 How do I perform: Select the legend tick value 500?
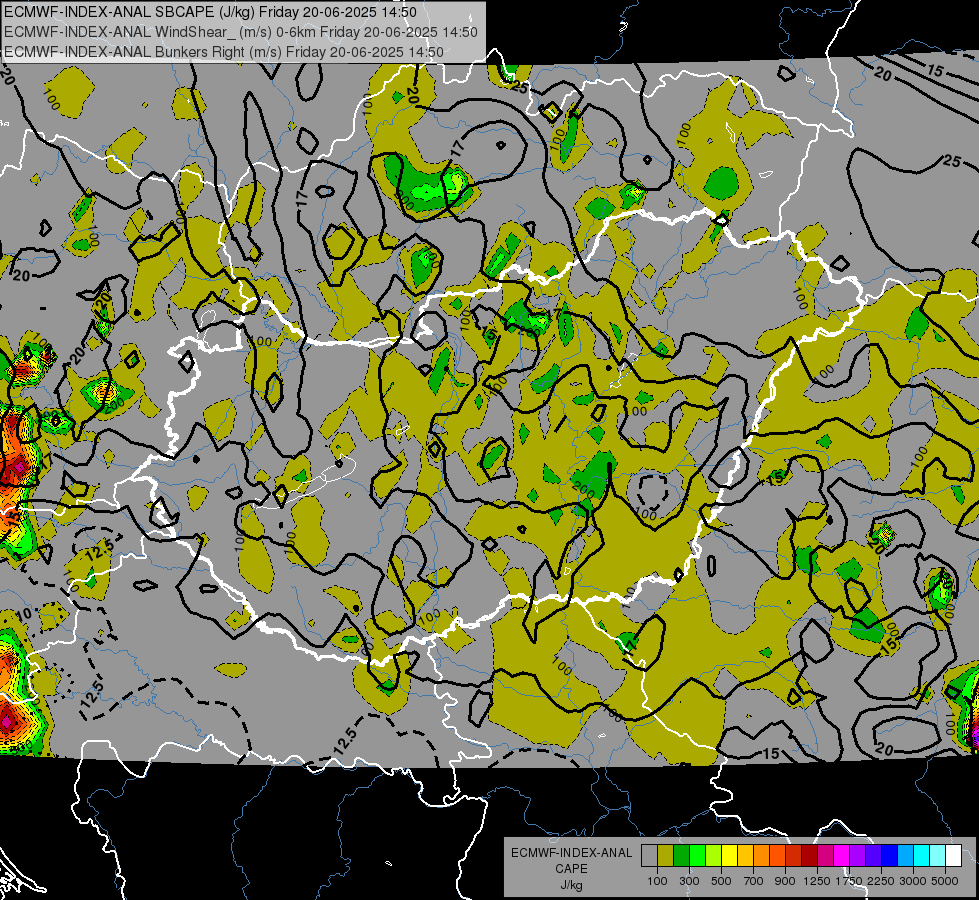tap(721, 881)
